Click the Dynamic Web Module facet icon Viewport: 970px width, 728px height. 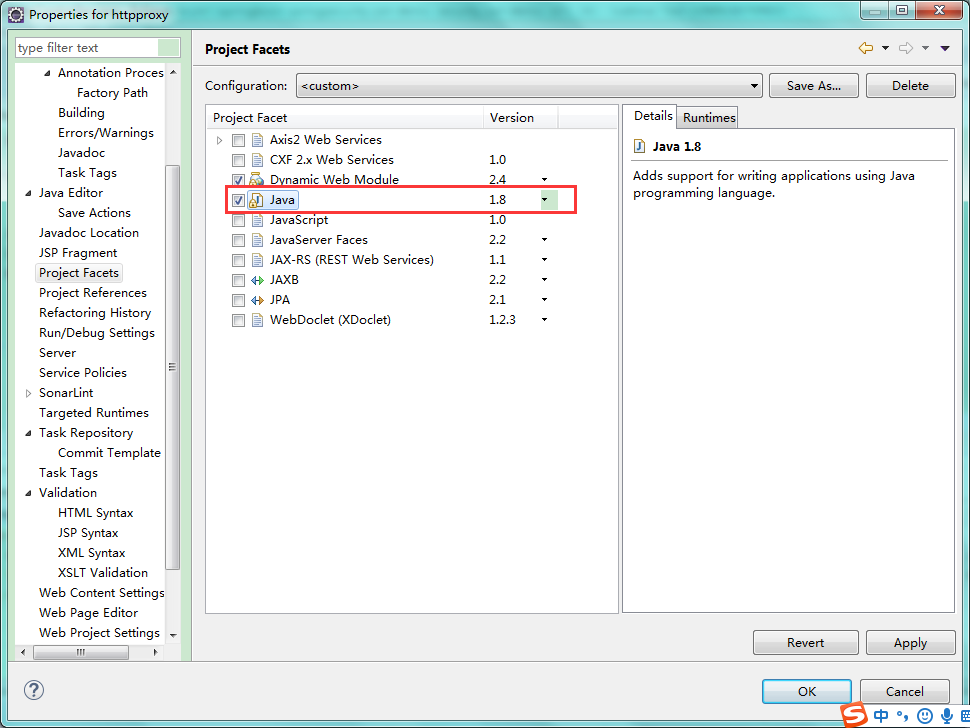pyautogui.click(x=257, y=180)
